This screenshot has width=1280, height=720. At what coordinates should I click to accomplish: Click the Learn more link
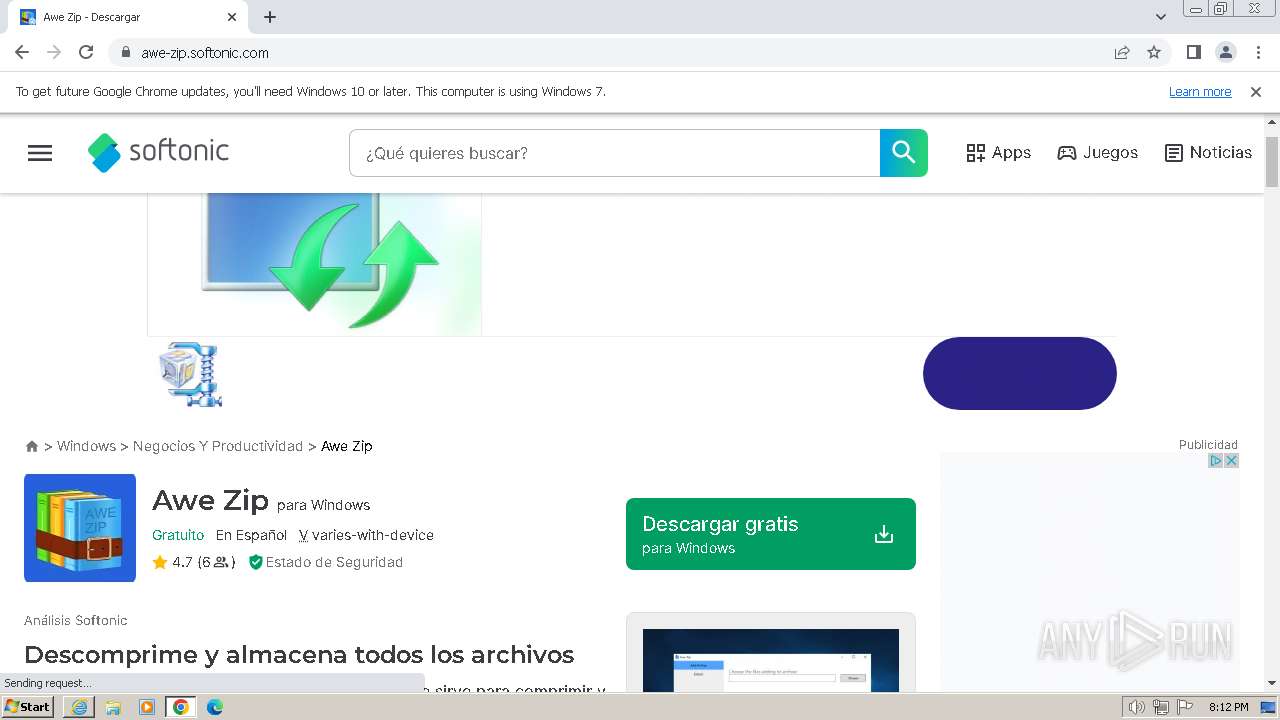(1200, 92)
